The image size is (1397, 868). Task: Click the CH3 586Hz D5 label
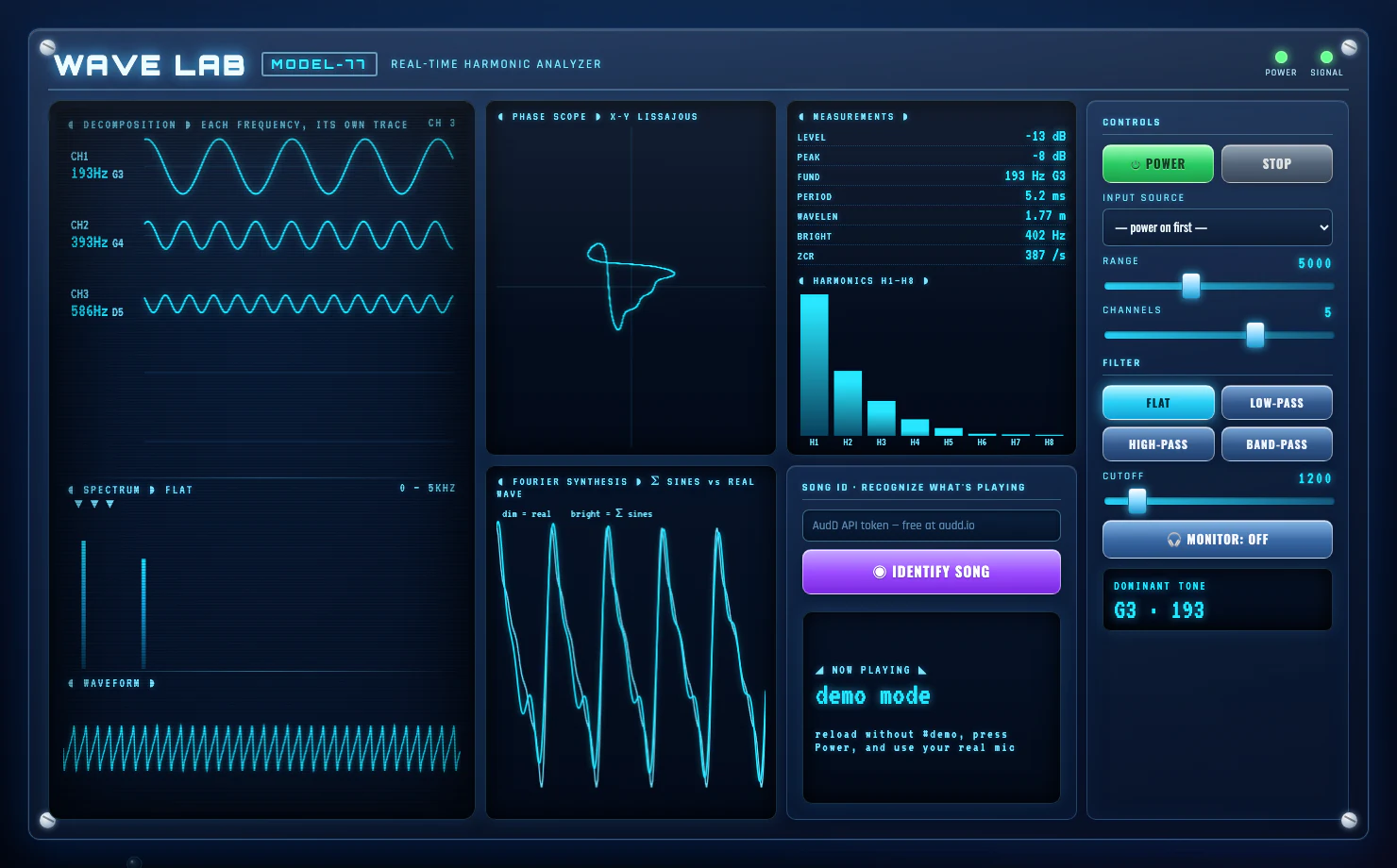pos(97,304)
